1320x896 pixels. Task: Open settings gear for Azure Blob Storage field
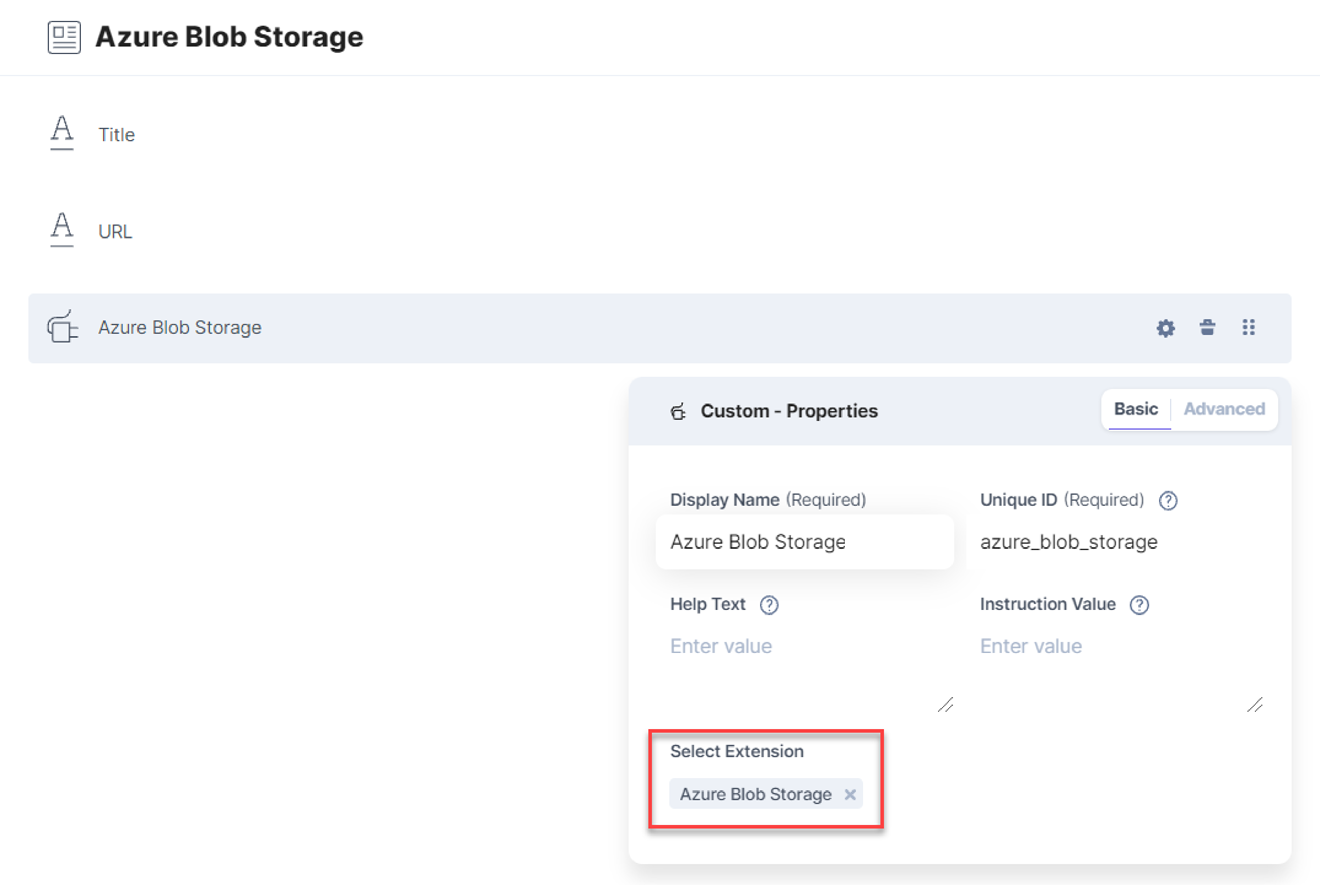point(1166,328)
